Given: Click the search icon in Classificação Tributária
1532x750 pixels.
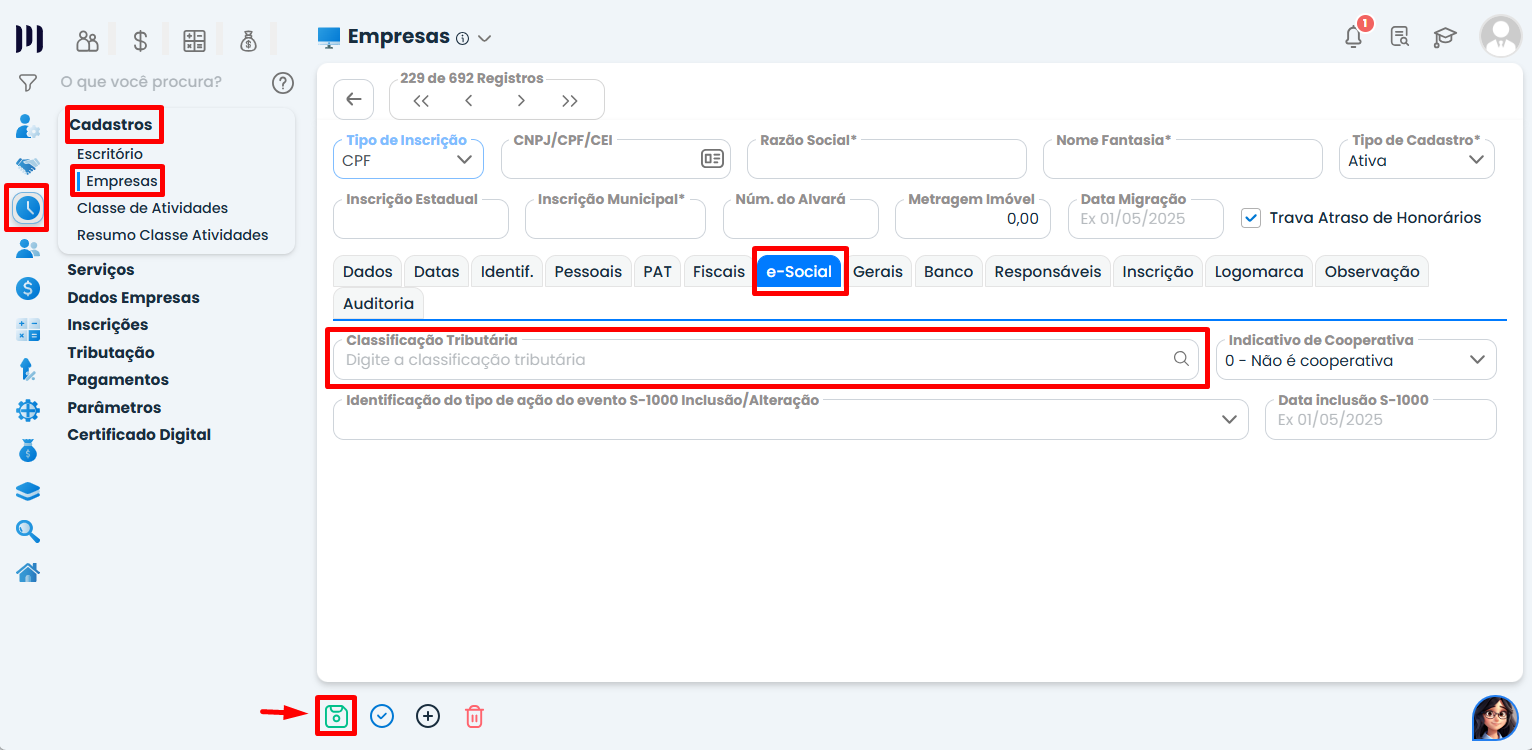Looking at the screenshot, I should click(1181, 359).
